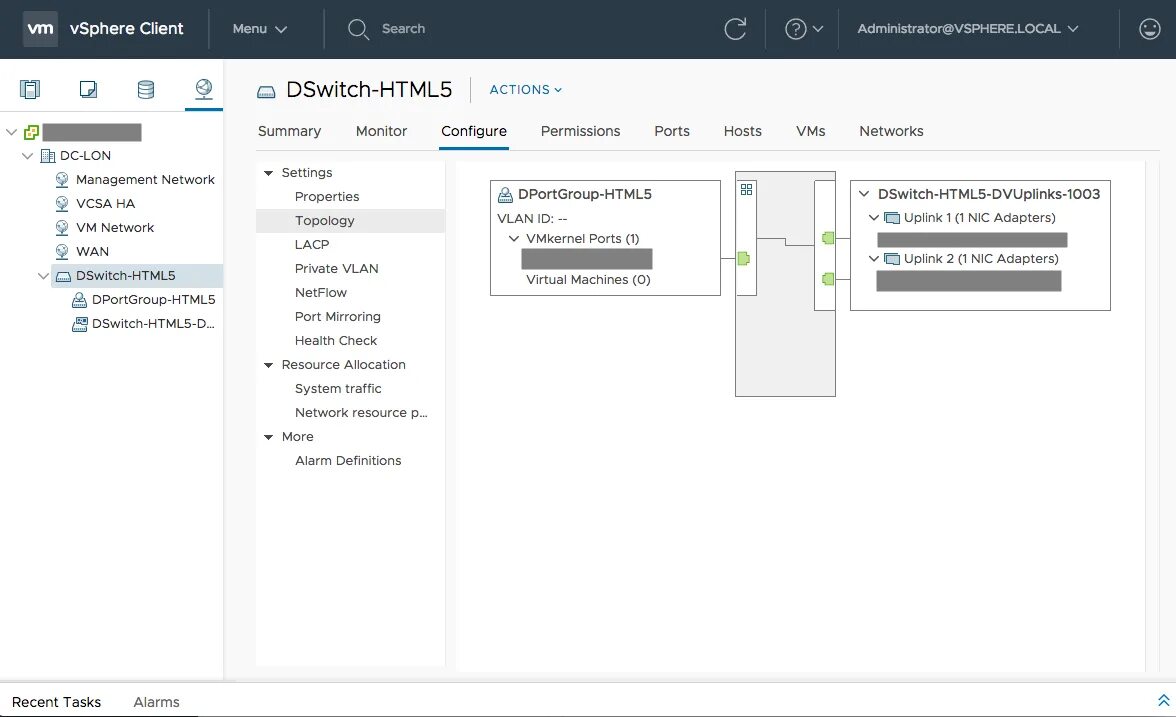Open the VMs and Templates inventory view
The width and height of the screenshot is (1176, 717).
click(x=88, y=89)
